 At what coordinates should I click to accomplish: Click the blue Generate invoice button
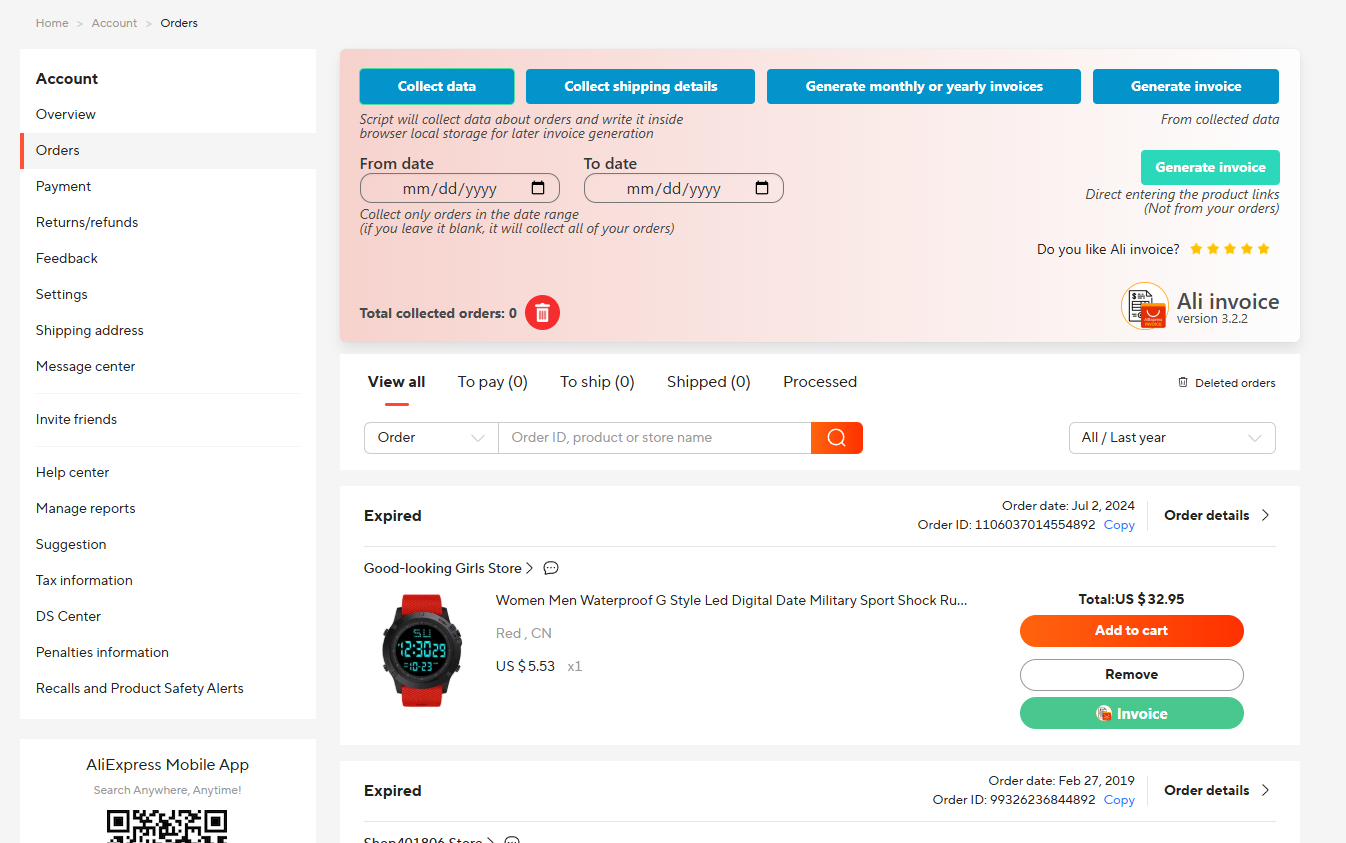(x=1186, y=86)
